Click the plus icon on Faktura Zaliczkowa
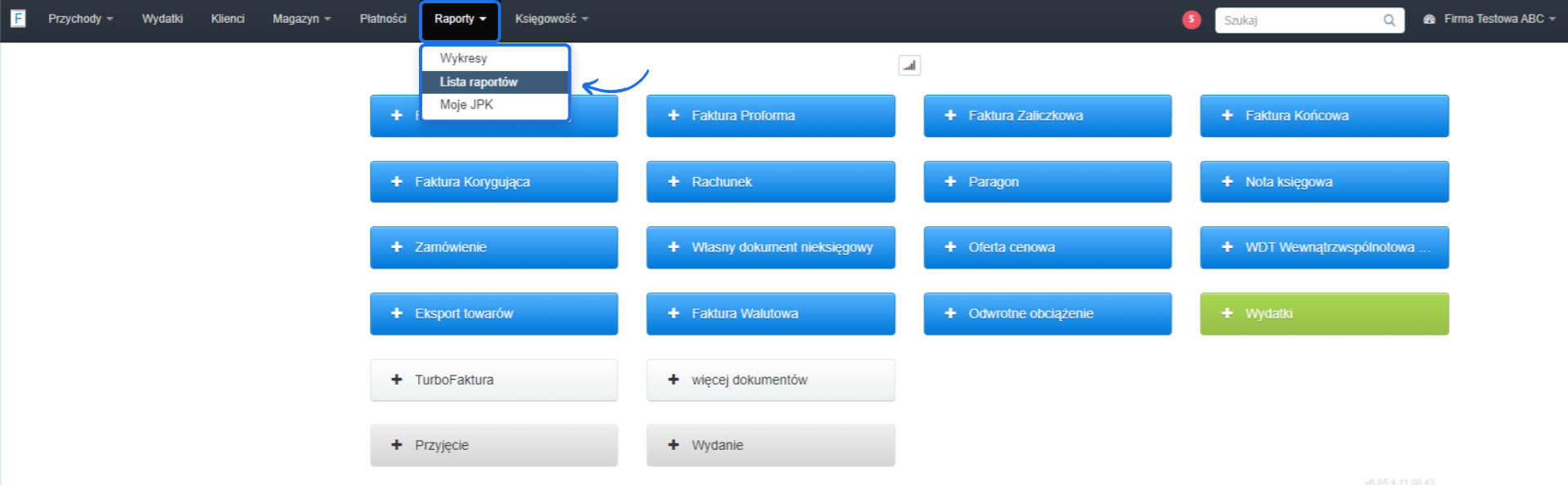Image resolution: width=1568 pixels, height=485 pixels. pos(951,115)
